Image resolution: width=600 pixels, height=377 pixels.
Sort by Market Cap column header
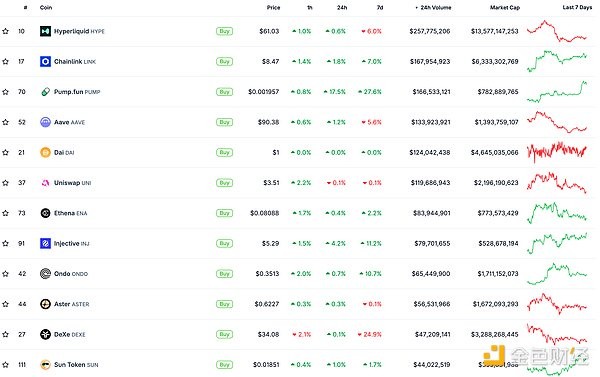point(505,7)
